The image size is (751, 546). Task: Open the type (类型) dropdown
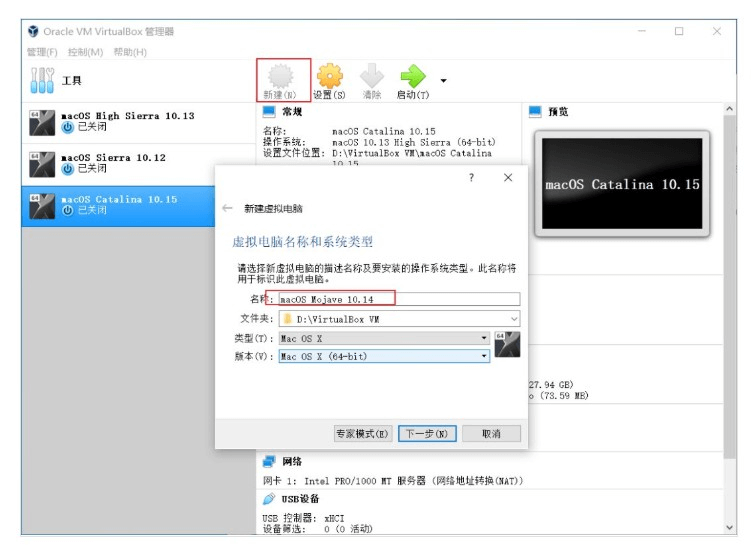coord(384,338)
